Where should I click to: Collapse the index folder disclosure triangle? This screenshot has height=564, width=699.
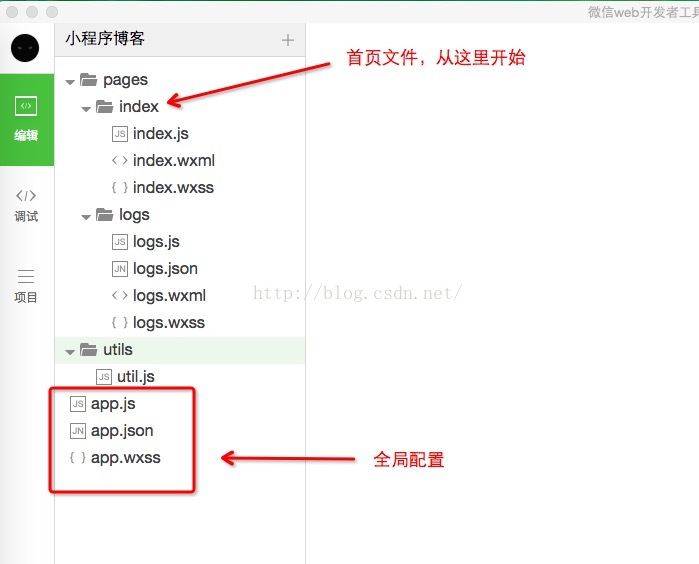pos(86,108)
